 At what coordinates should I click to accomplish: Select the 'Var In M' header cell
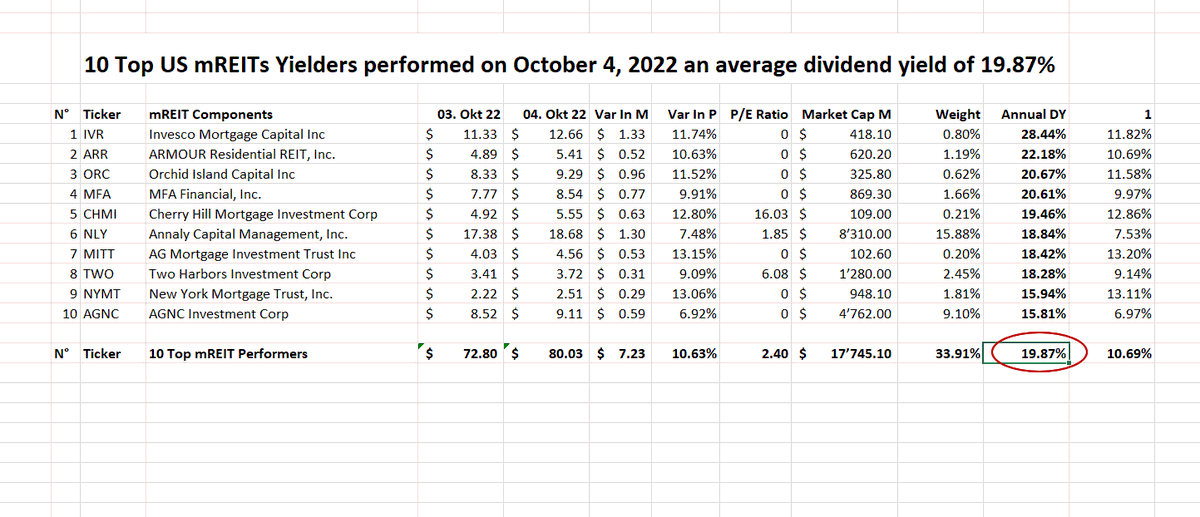(622, 115)
